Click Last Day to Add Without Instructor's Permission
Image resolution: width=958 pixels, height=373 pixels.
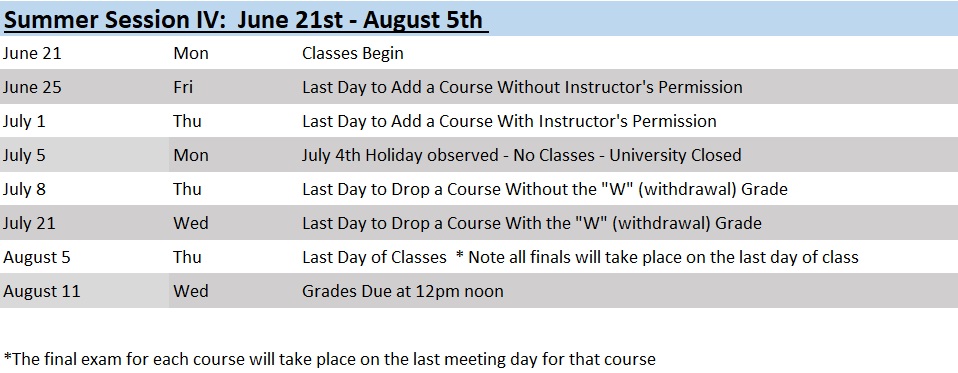(522, 87)
